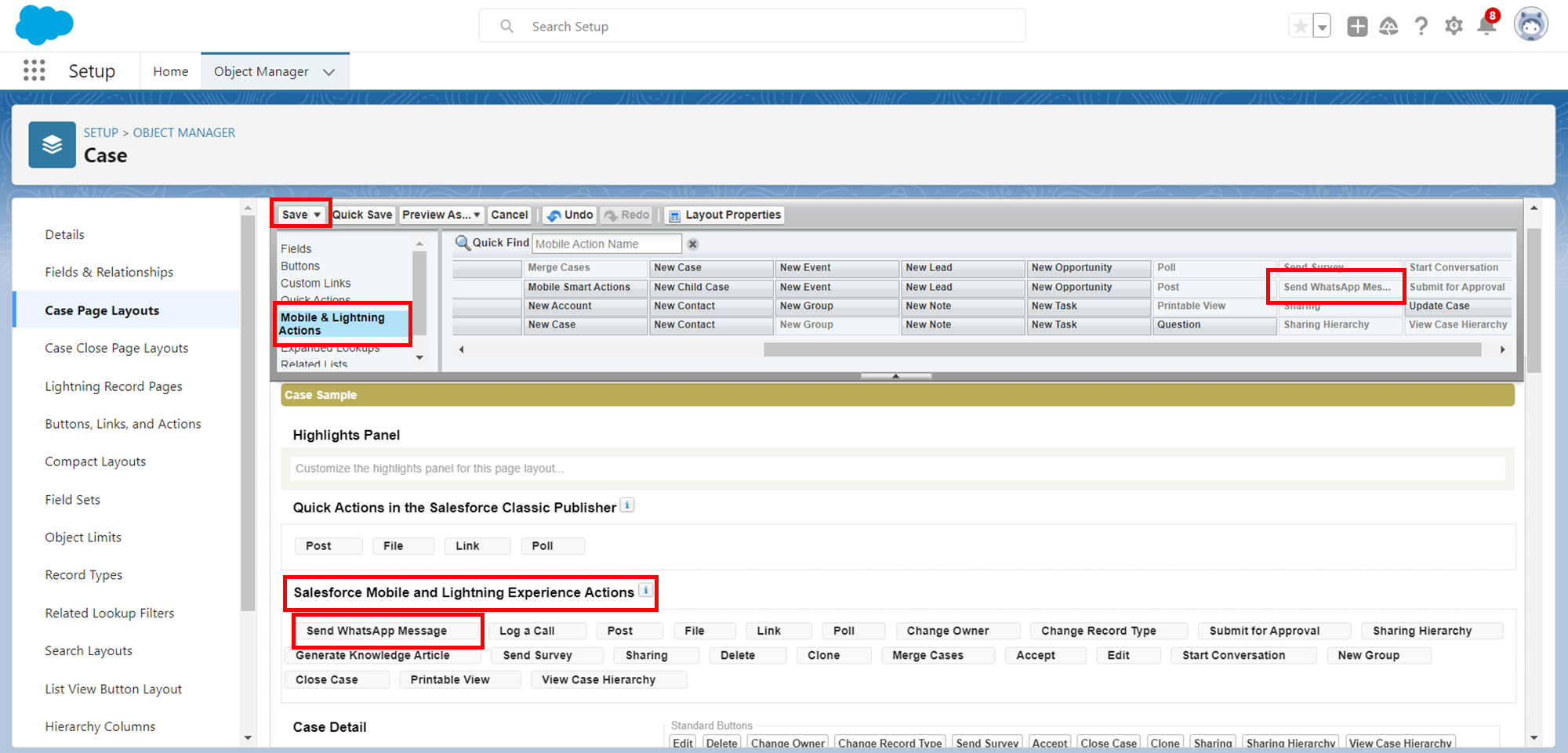Click the palette horizontal scrollbar

coord(1123,349)
